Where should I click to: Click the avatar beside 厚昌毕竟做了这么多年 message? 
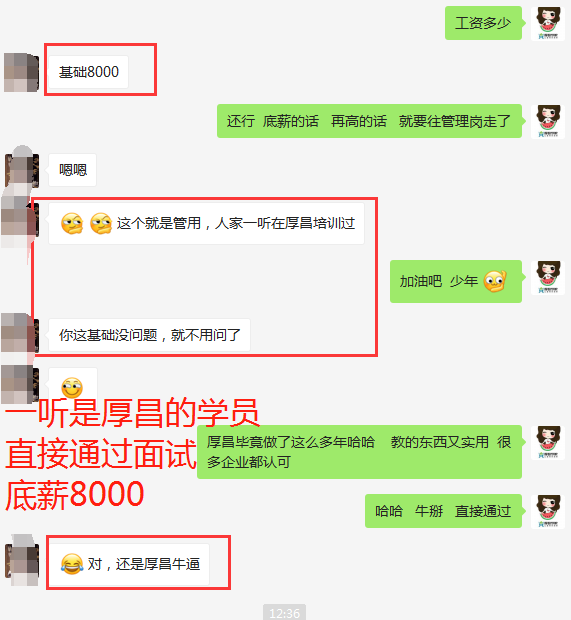tap(548, 442)
